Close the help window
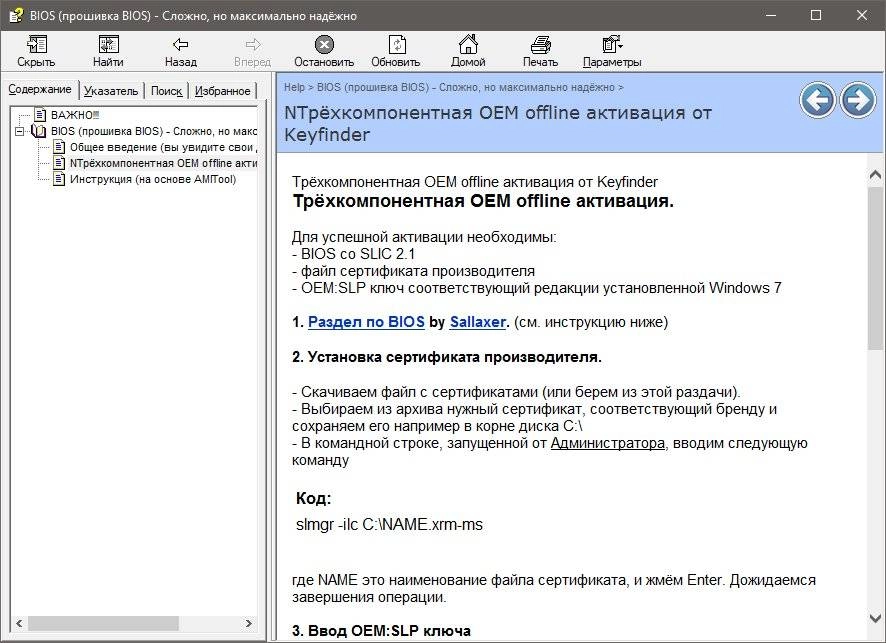Viewport: 886px width, 643px height. click(862, 15)
